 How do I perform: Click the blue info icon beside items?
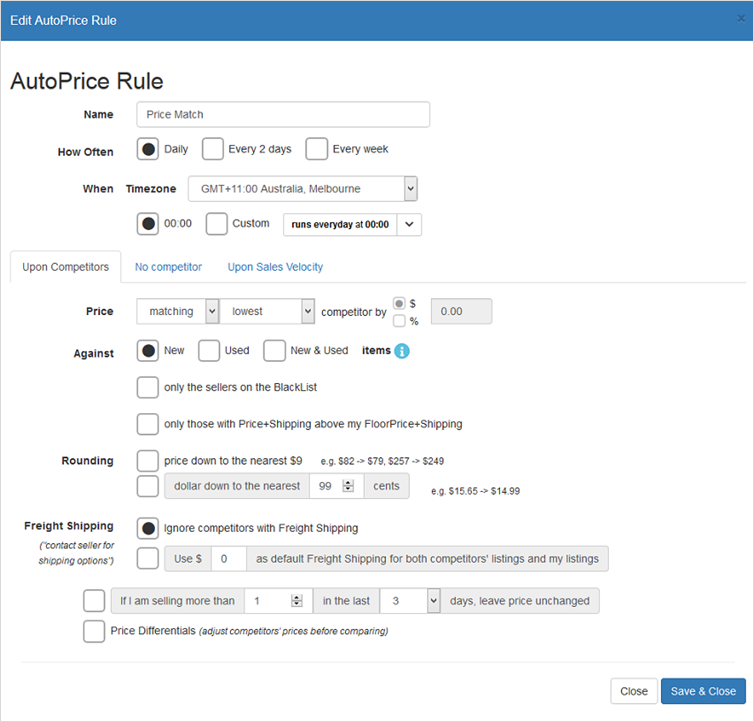tap(402, 351)
